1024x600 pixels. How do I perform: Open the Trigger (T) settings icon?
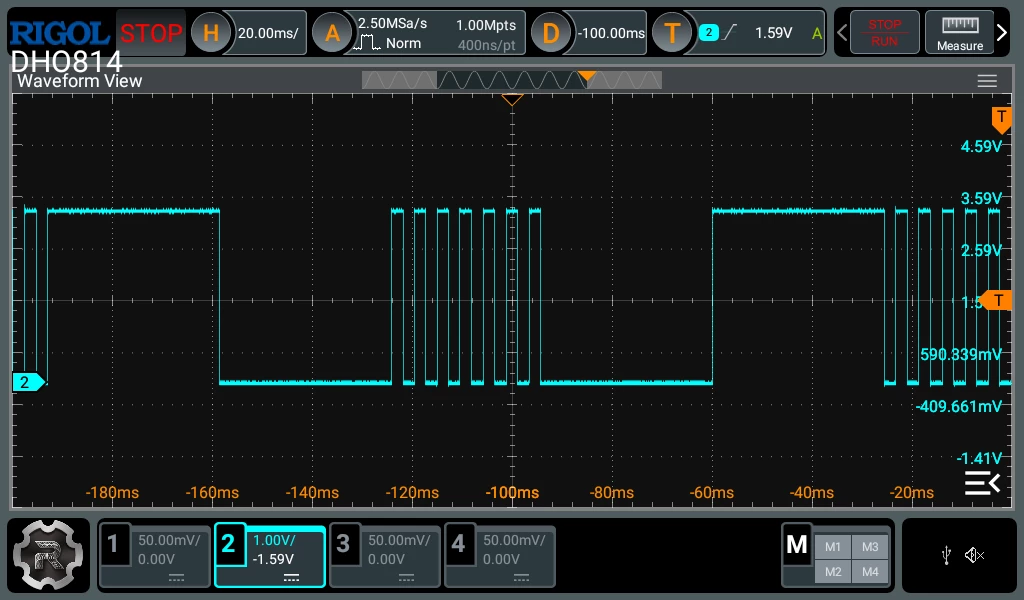click(672, 33)
